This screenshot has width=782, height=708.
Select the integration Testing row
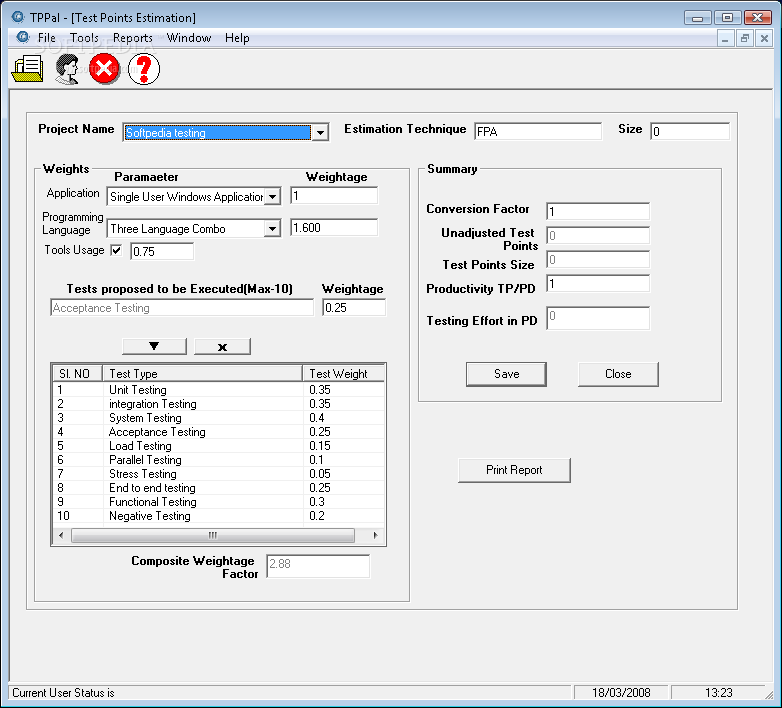218,404
